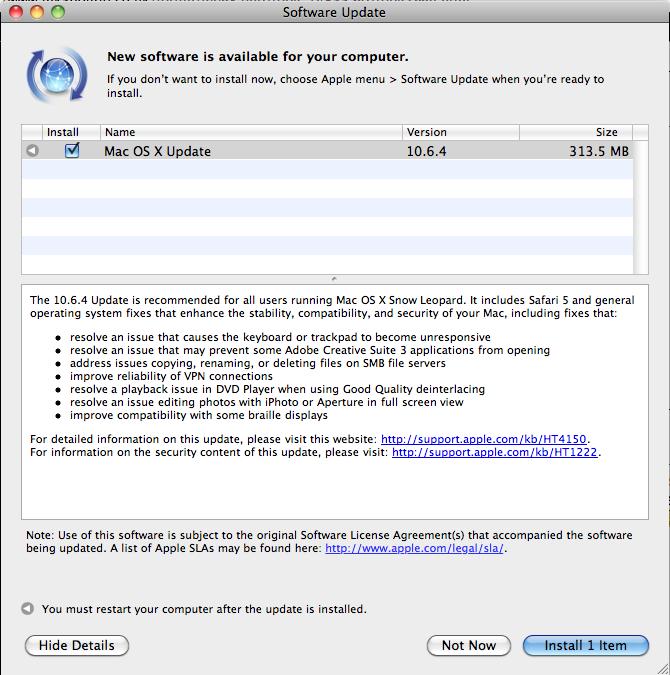Click the VPN connections bullet text
Viewport: 670px width, 675px height.
coord(171,376)
